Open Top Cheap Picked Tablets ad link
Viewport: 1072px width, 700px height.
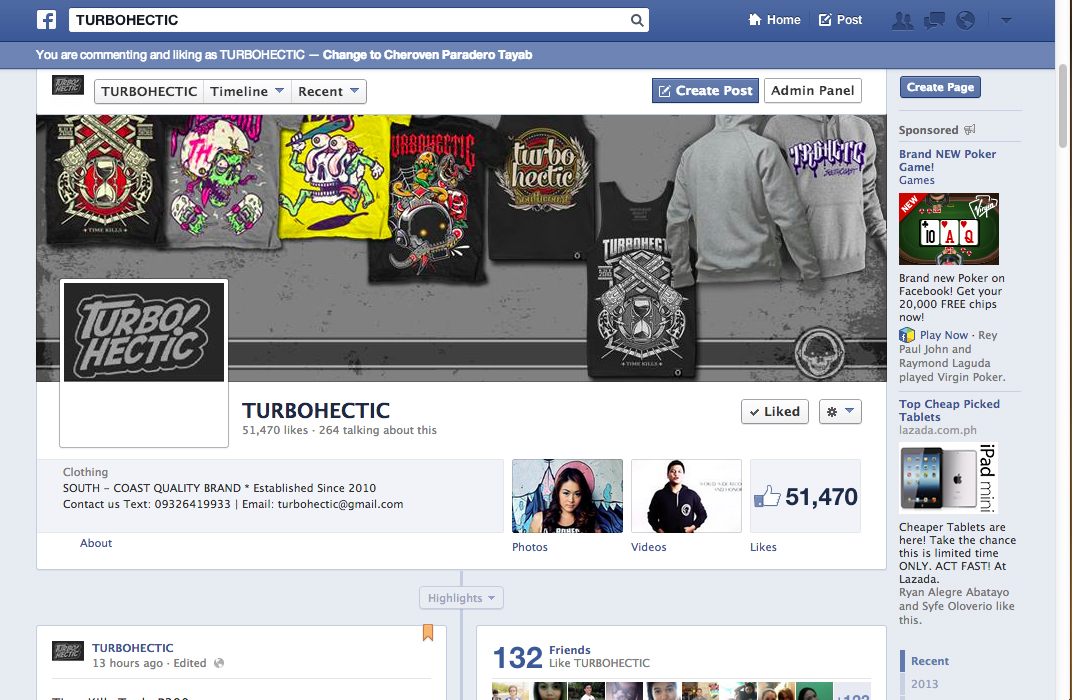(x=949, y=411)
